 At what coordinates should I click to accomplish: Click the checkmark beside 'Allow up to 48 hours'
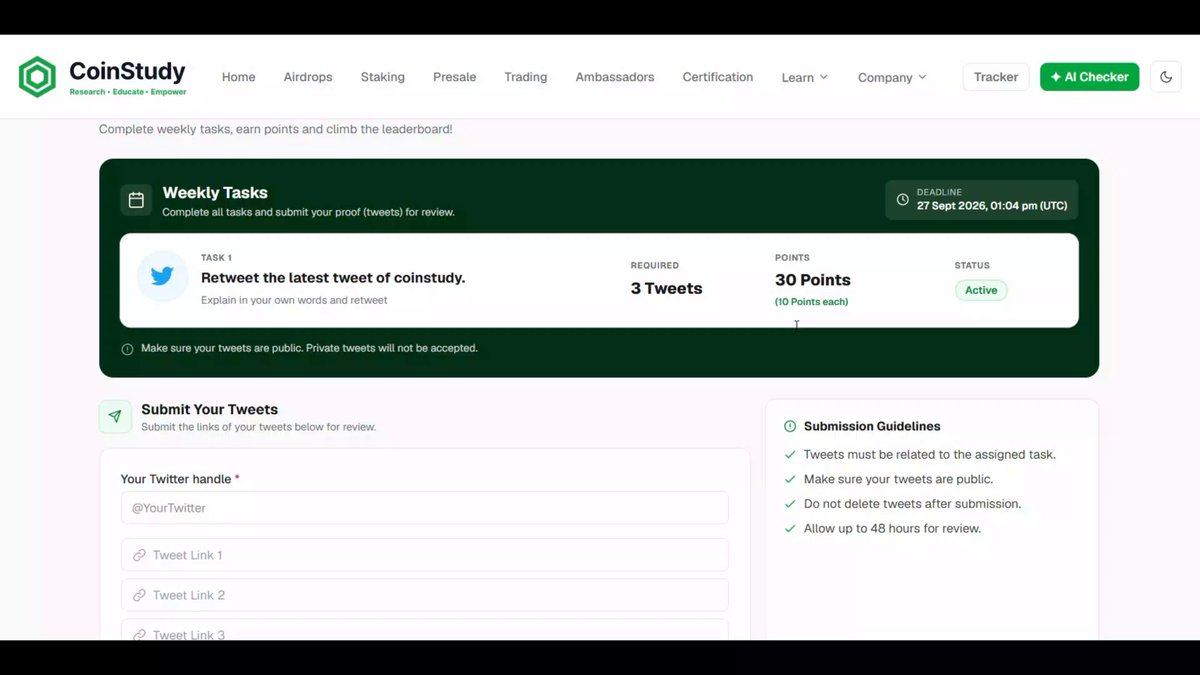coord(790,528)
